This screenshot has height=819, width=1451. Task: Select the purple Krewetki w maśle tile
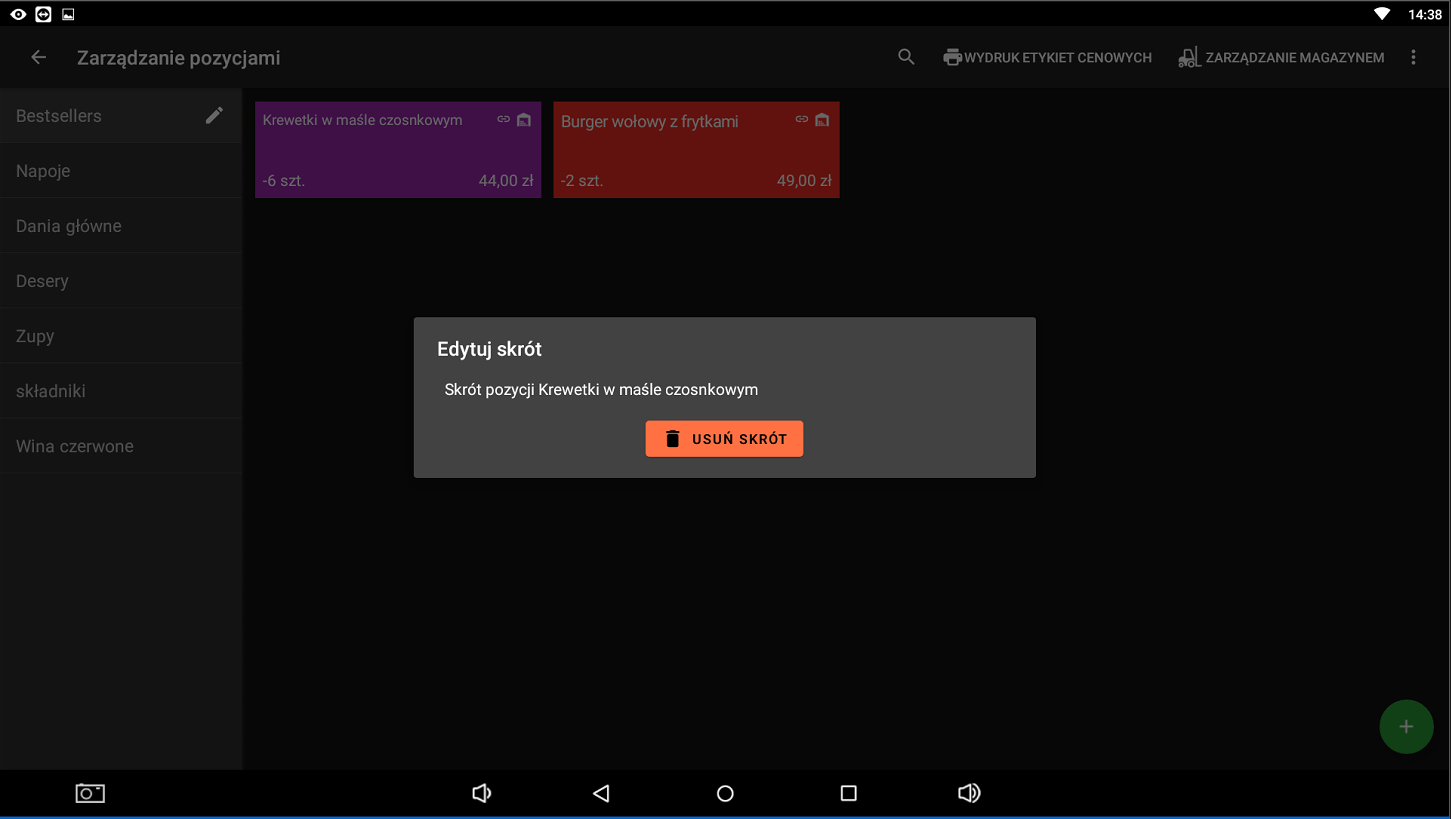398,155
